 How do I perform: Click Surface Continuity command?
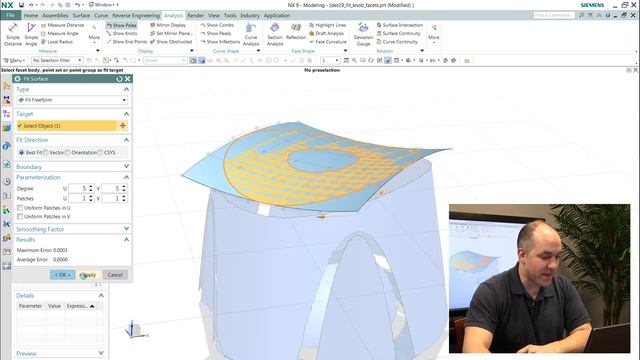[x=398, y=33]
